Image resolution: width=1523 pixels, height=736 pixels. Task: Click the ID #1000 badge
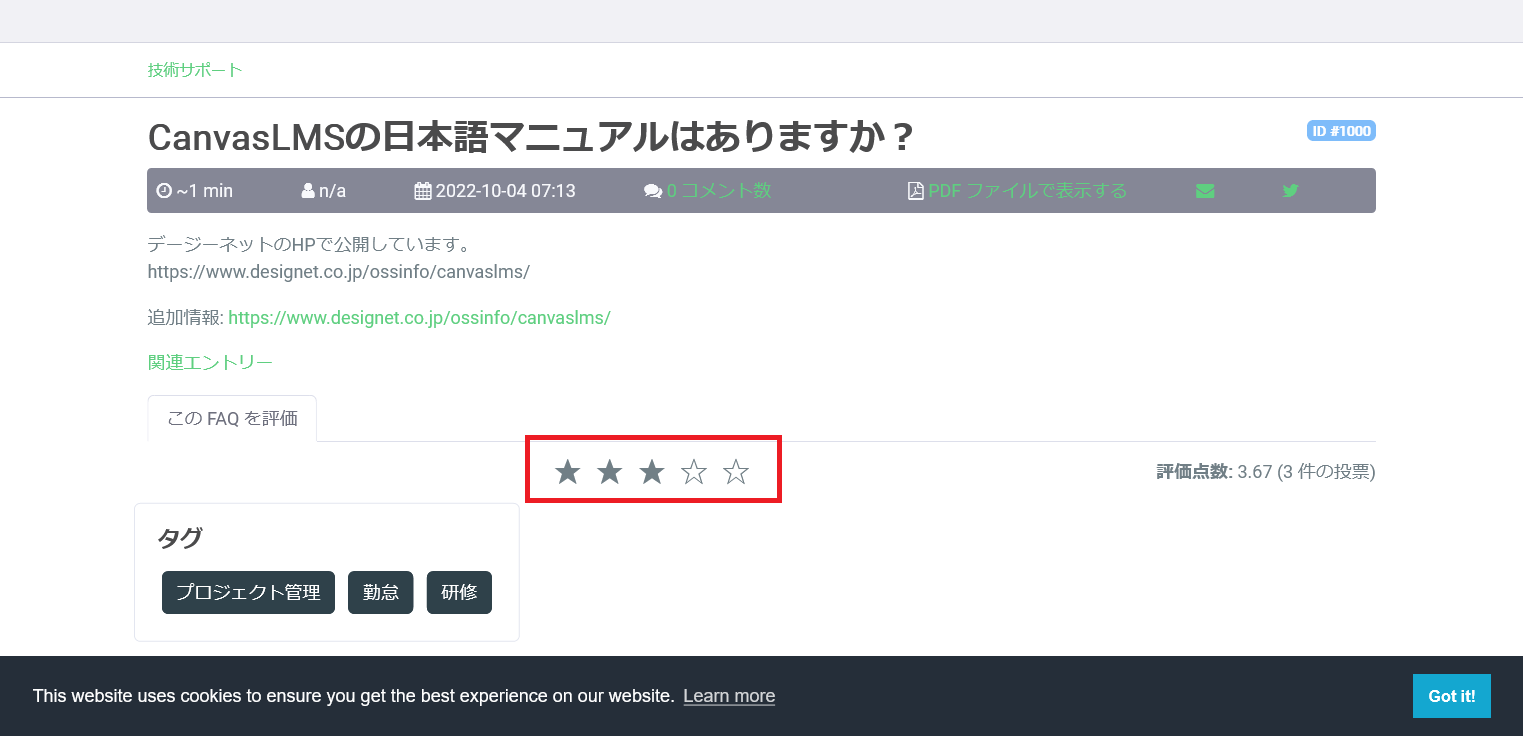tap(1341, 131)
